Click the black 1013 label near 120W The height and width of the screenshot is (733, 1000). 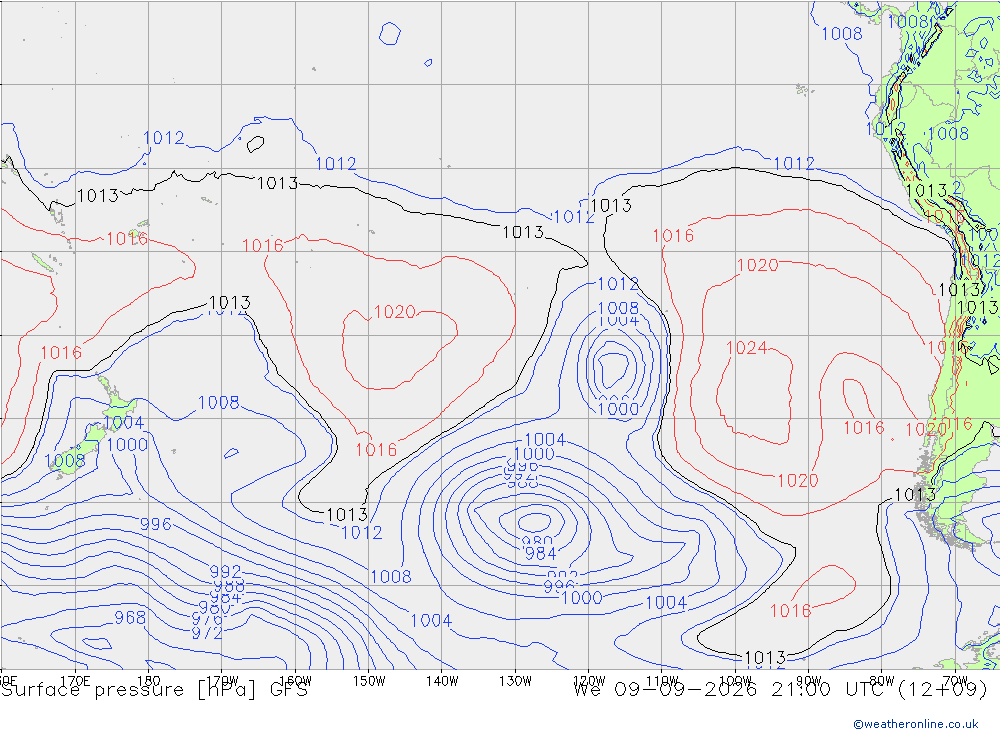pos(611,205)
